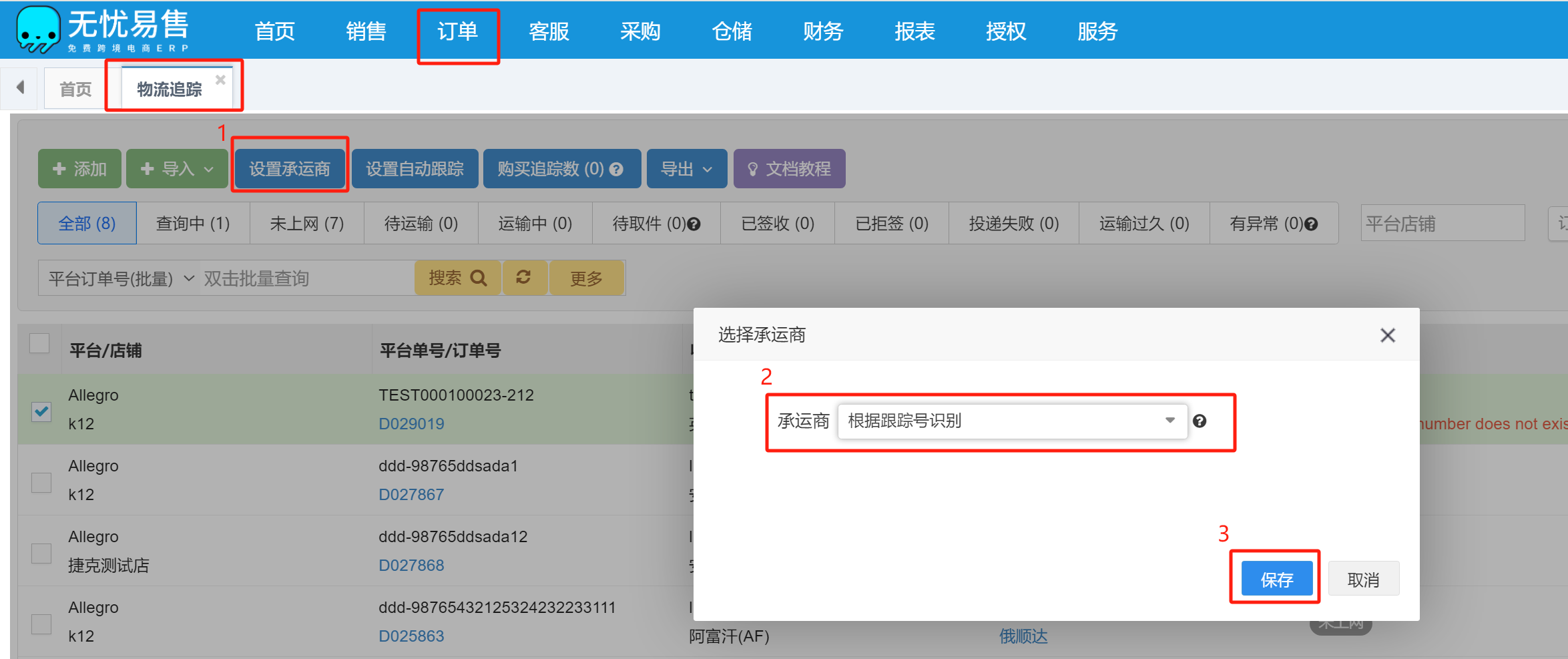
Task: Check the ddd-98765ddsada1 order row checkbox
Action: tap(41, 482)
